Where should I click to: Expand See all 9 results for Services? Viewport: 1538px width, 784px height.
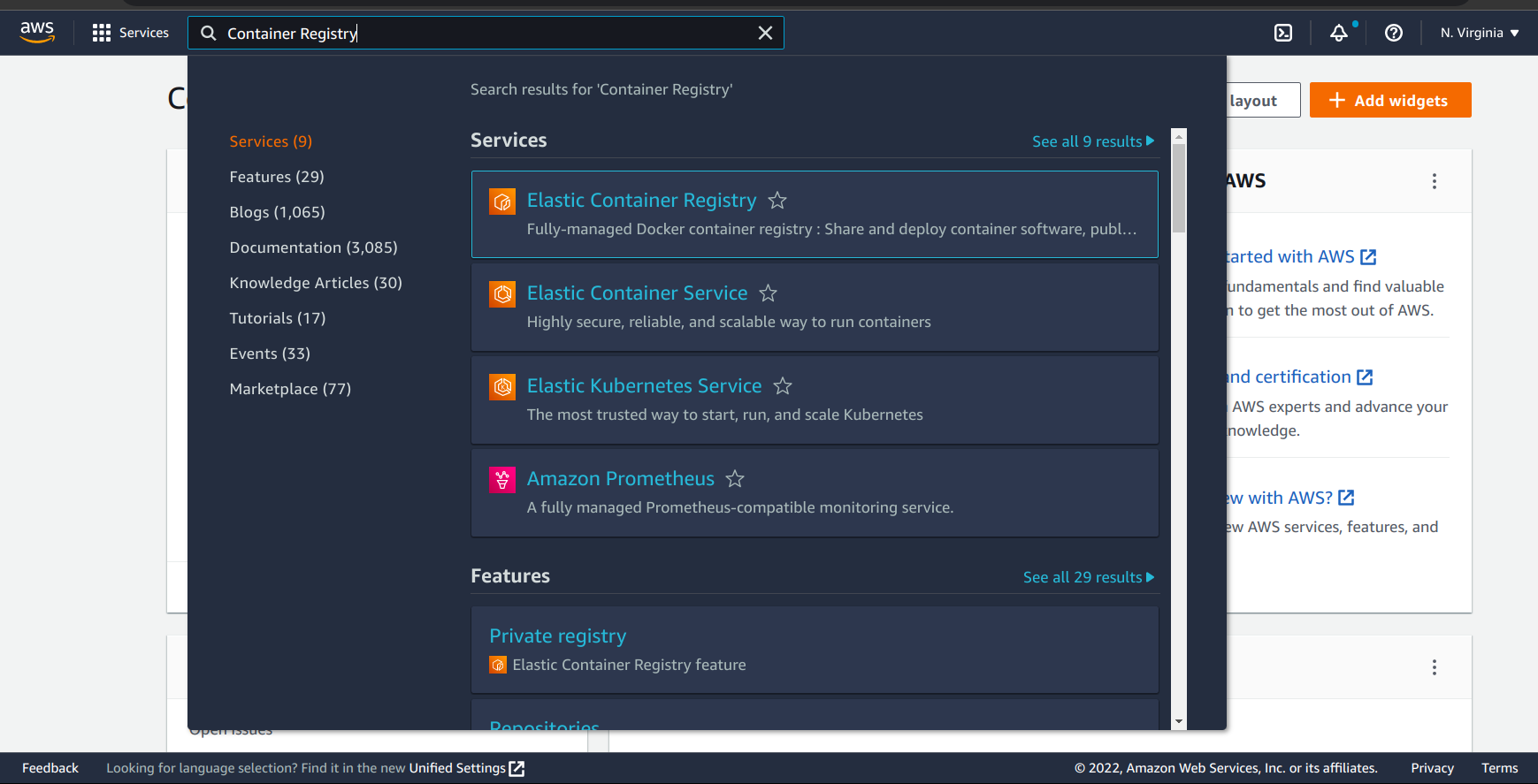pyautogui.click(x=1092, y=141)
